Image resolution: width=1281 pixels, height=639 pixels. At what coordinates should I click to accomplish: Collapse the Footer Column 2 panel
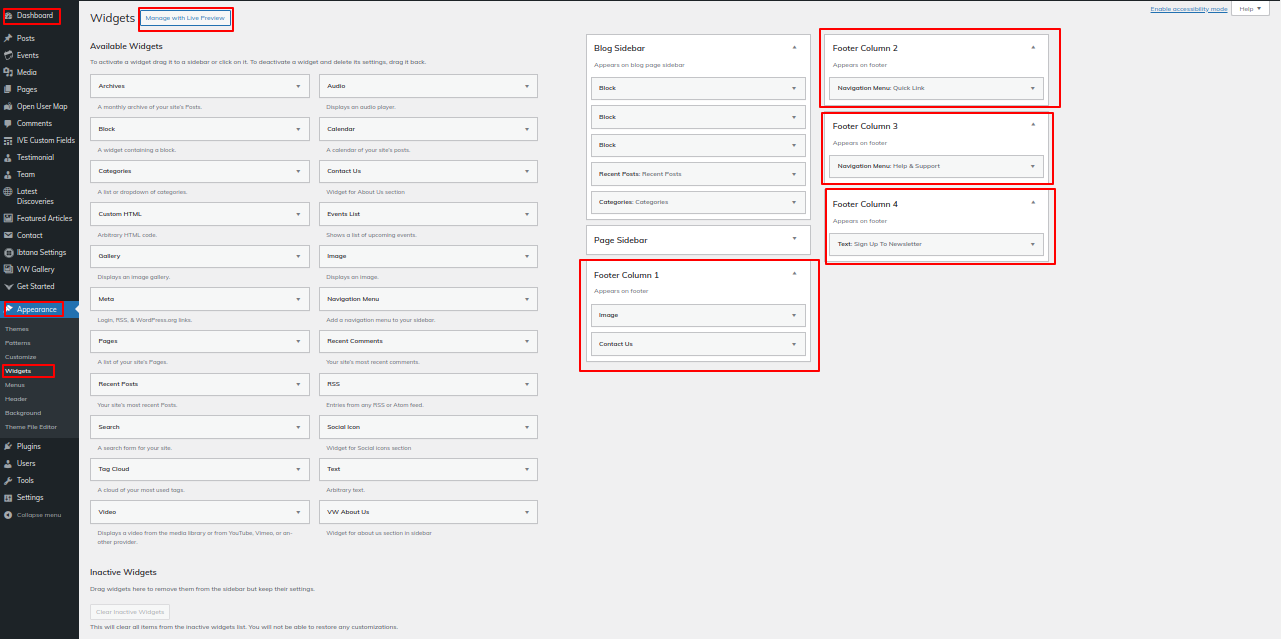[1033, 47]
